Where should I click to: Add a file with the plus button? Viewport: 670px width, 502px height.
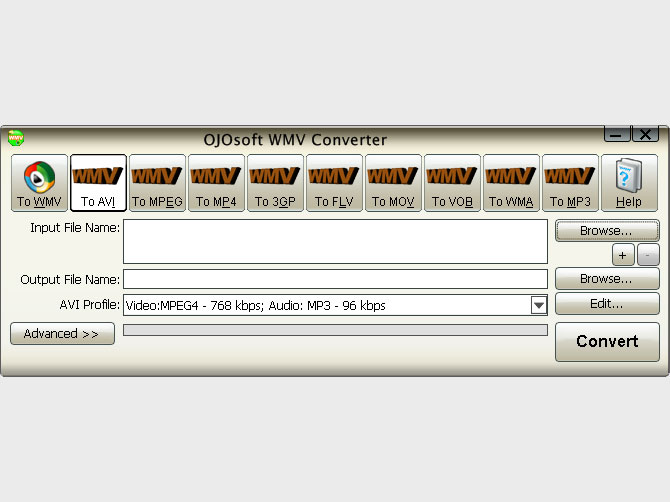coord(622,255)
